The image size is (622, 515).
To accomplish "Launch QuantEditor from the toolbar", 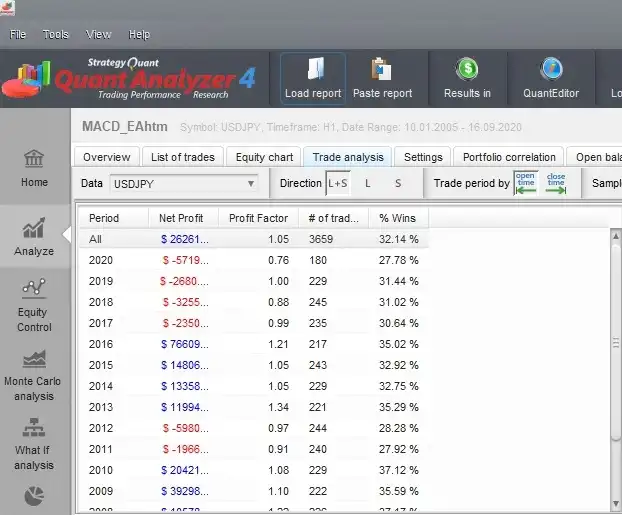I will [x=551, y=70].
